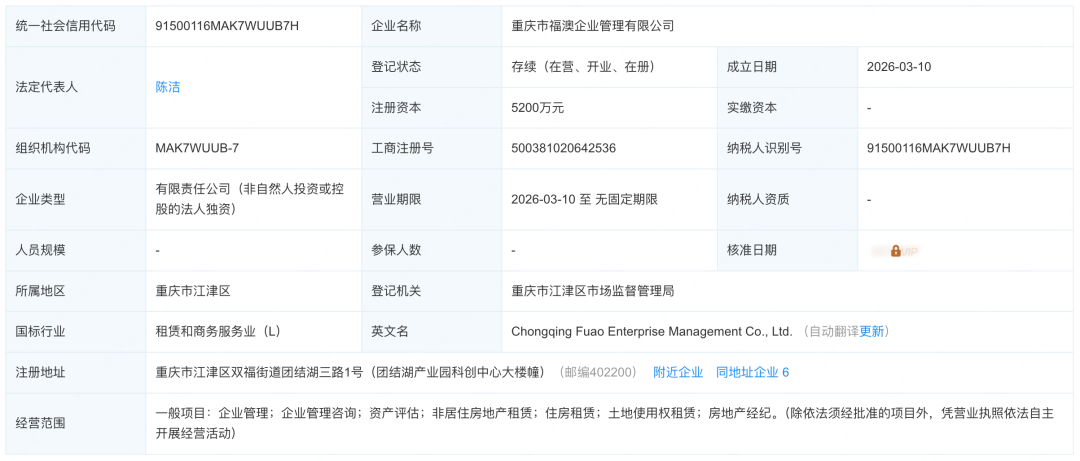Select company name 重庆市福澳企业管理有限公司
The width and height of the screenshot is (1080, 461).
tap(592, 26)
